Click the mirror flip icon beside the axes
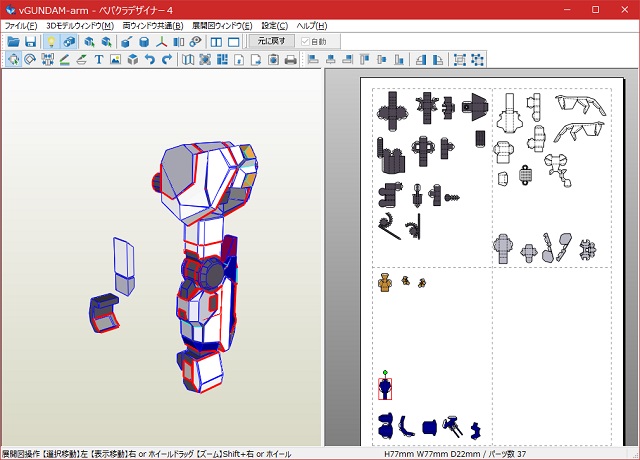The height and width of the screenshot is (460, 640). [x=178, y=42]
